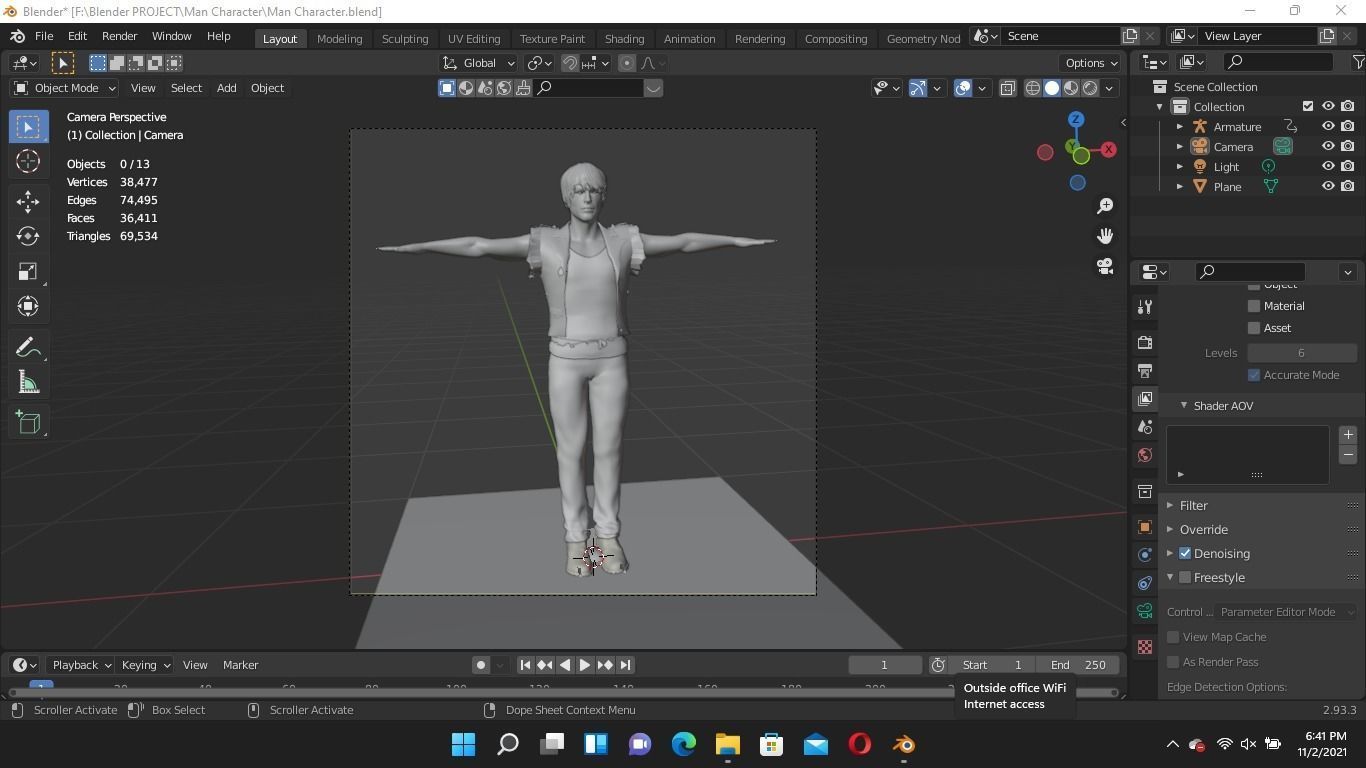Image resolution: width=1366 pixels, height=768 pixels.
Task: Open the Keying dropdown in the timeline
Action: click(145, 665)
